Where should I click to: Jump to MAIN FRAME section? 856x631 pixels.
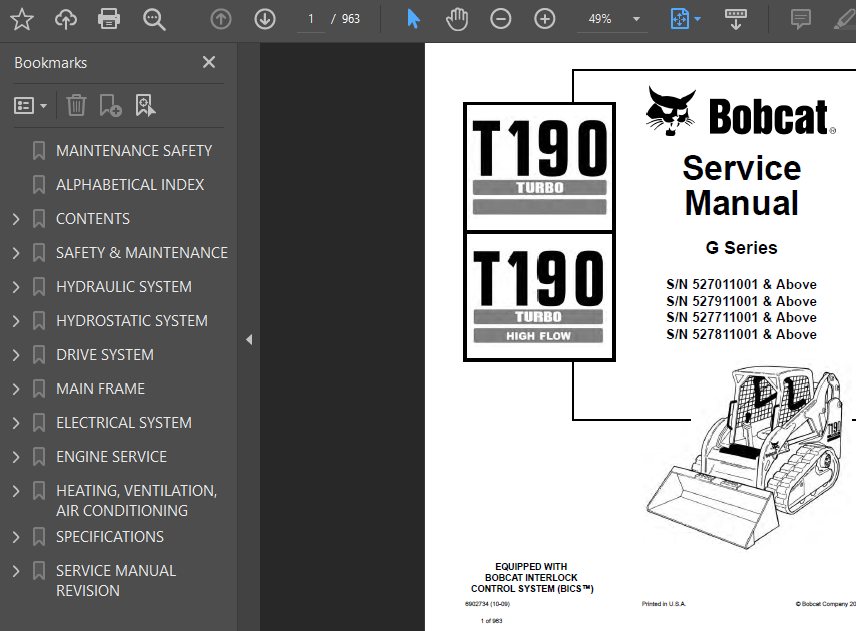point(100,389)
